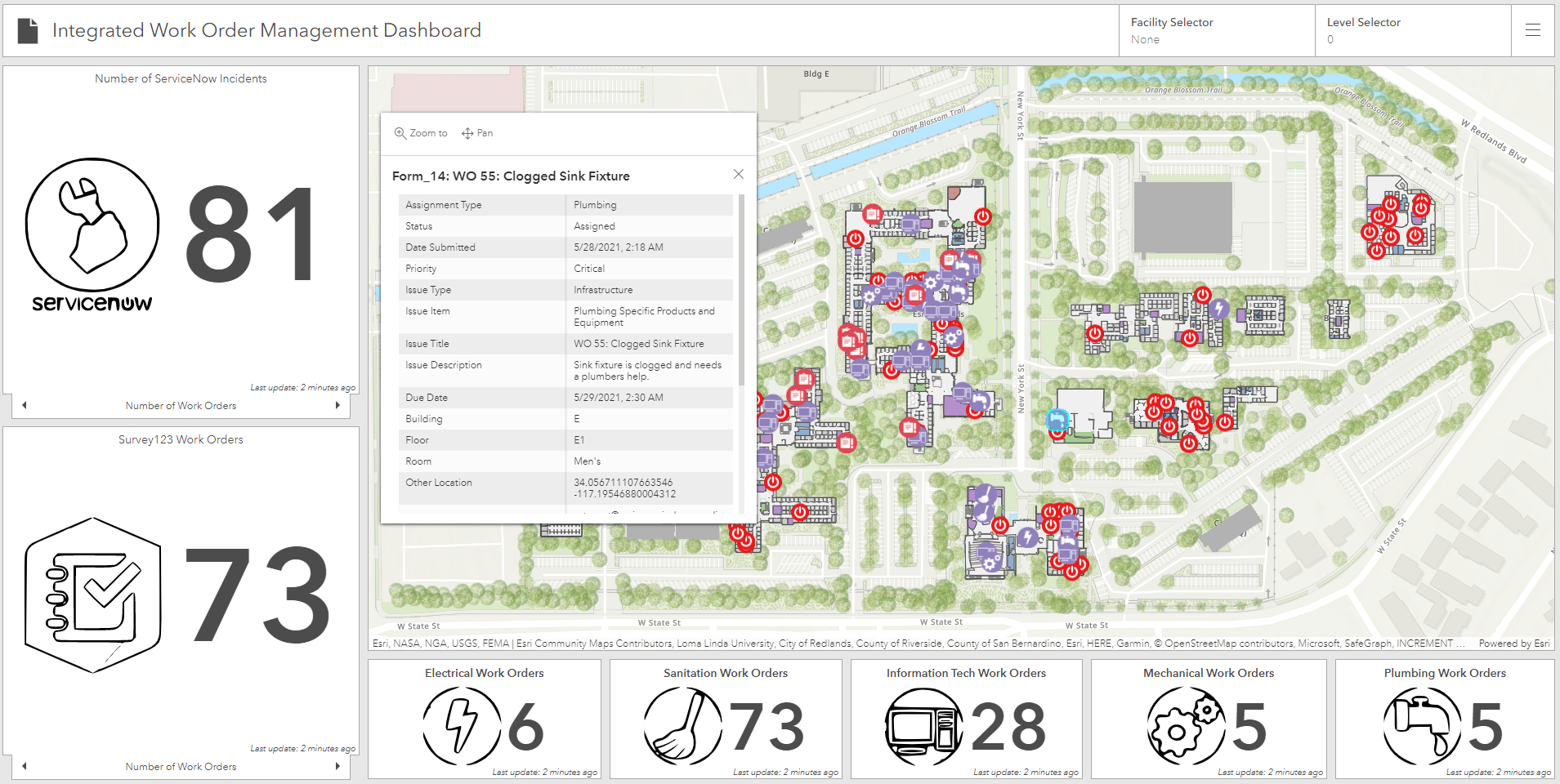Image resolution: width=1560 pixels, height=784 pixels.
Task: Click the Powered by Esri link
Action: (1513, 644)
